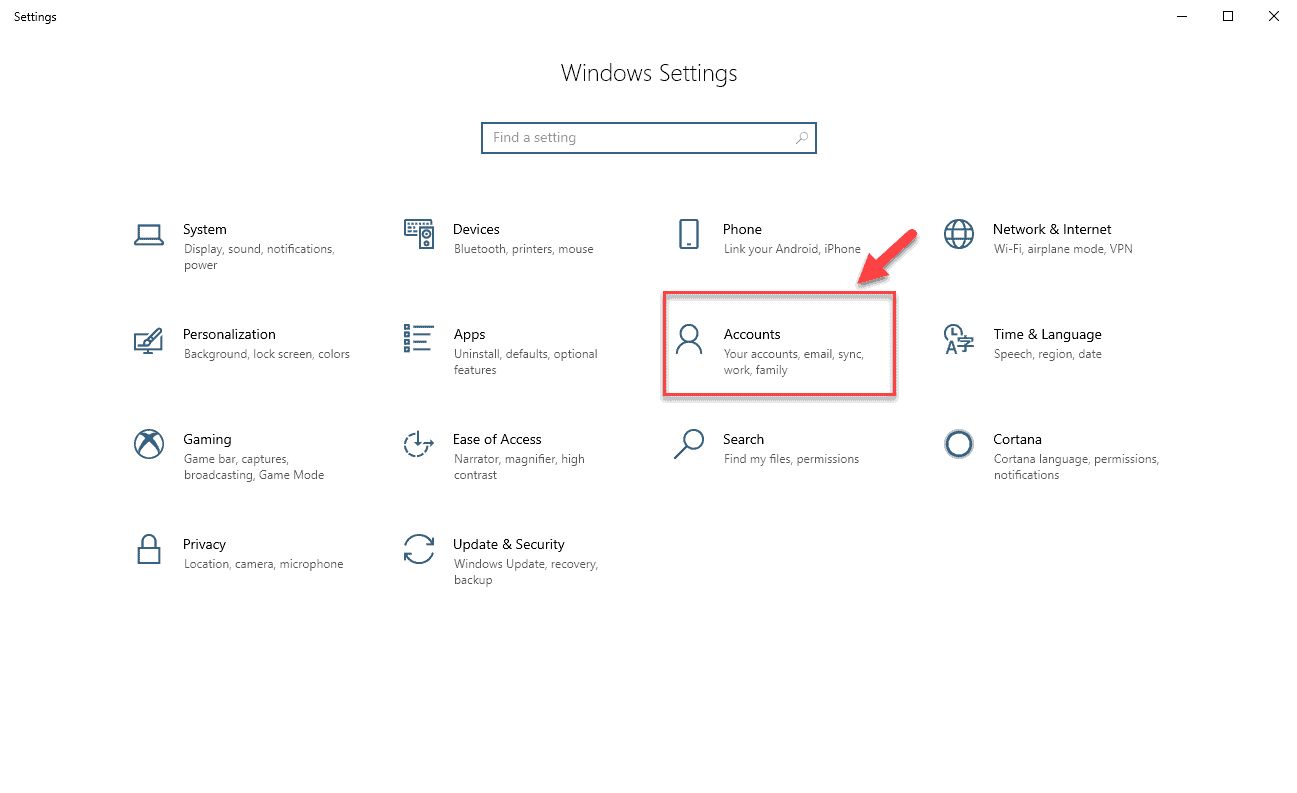Open the System category title
1297x793 pixels.
(205, 230)
